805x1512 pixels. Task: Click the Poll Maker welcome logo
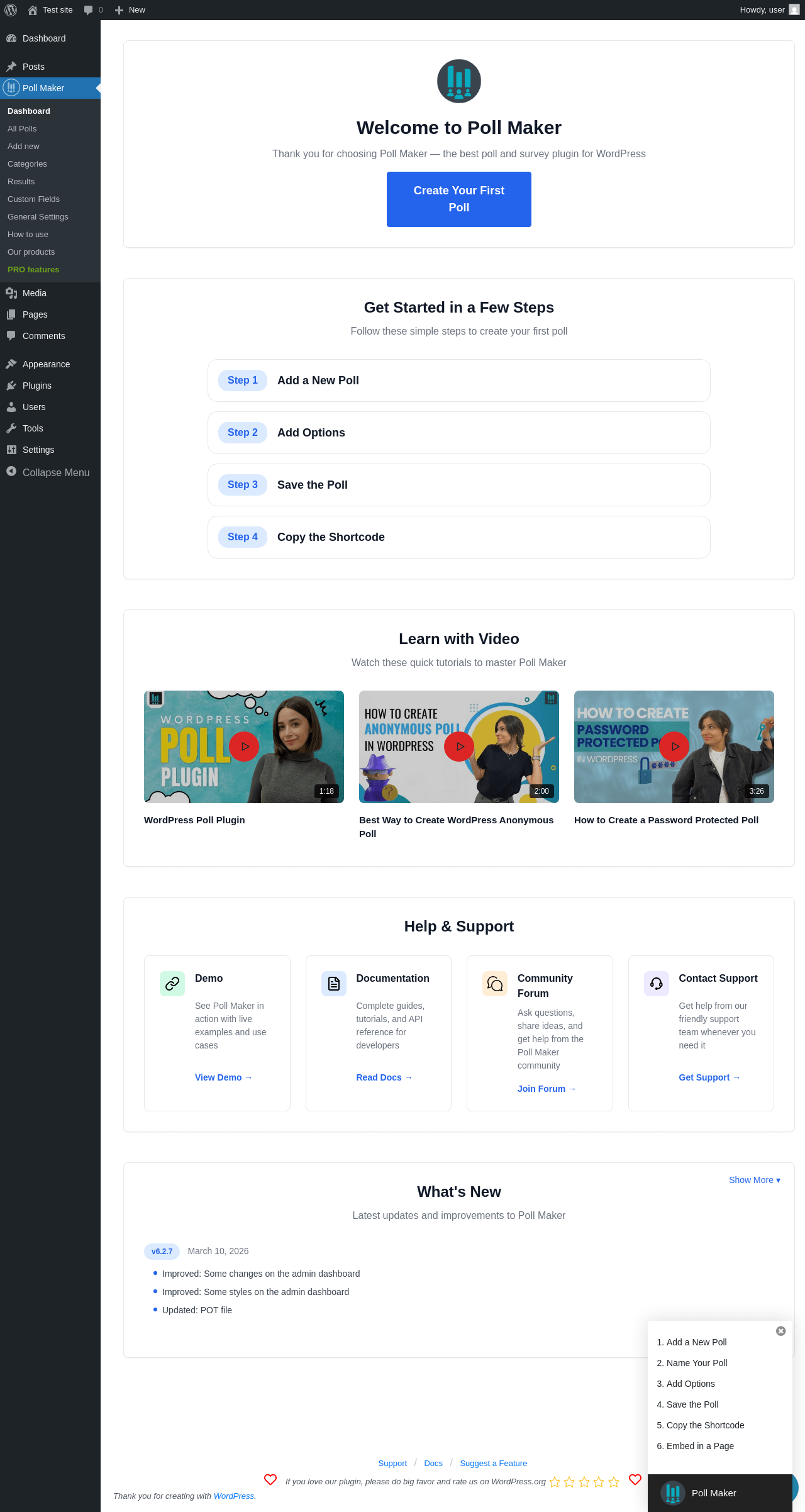point(459,81)
